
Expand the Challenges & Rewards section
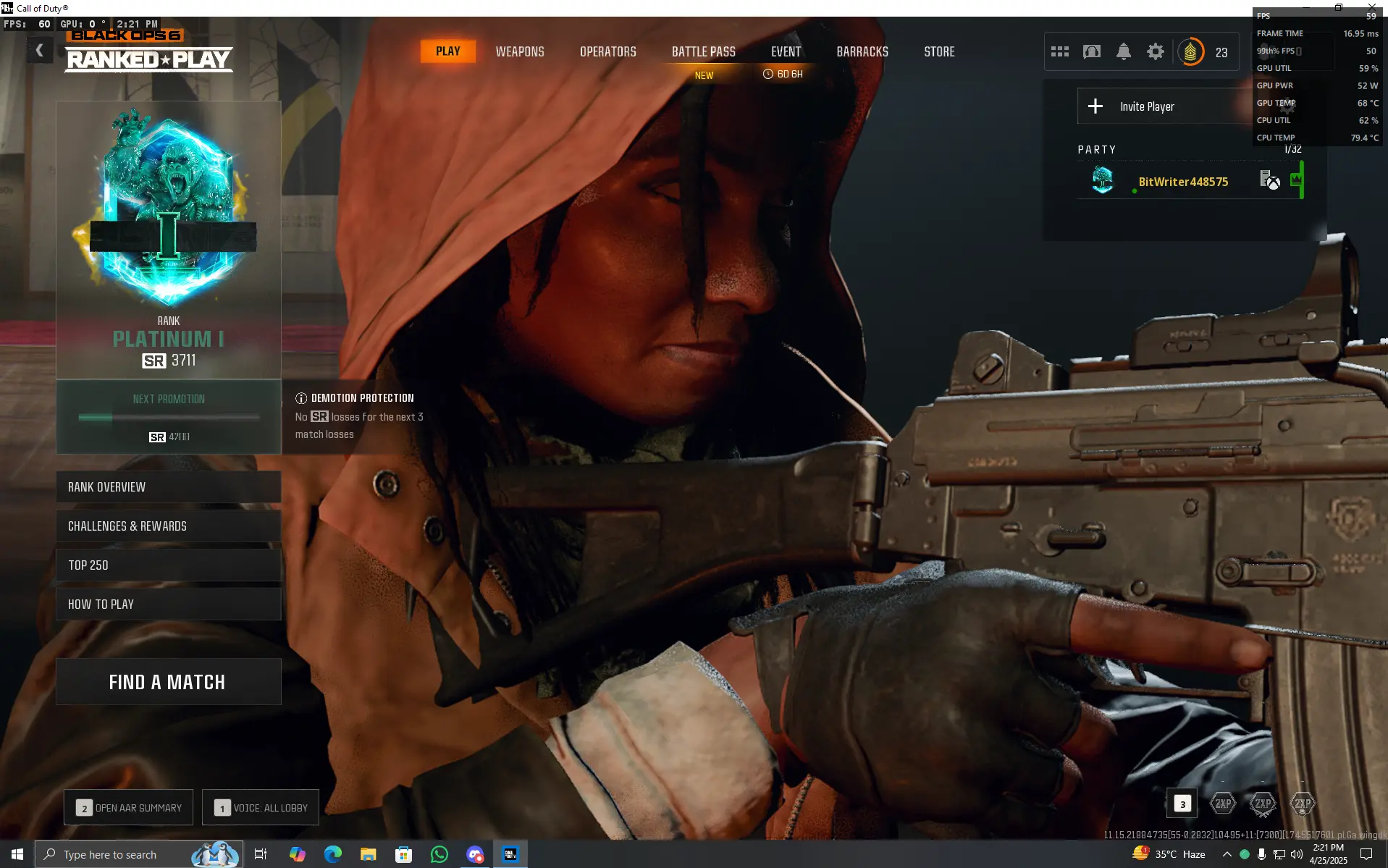coord(168,526)
